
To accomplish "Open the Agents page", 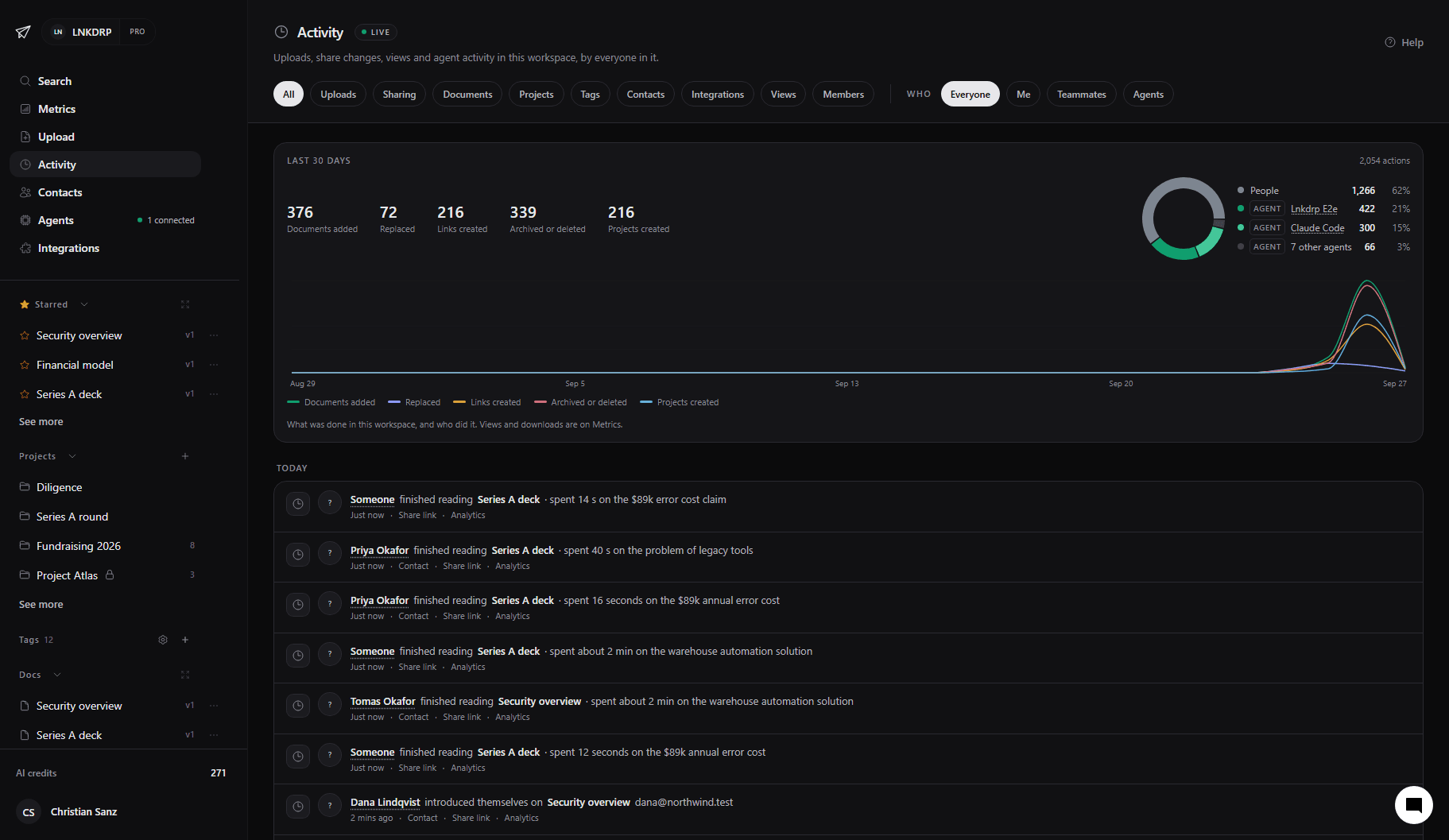I will [105, 220].
